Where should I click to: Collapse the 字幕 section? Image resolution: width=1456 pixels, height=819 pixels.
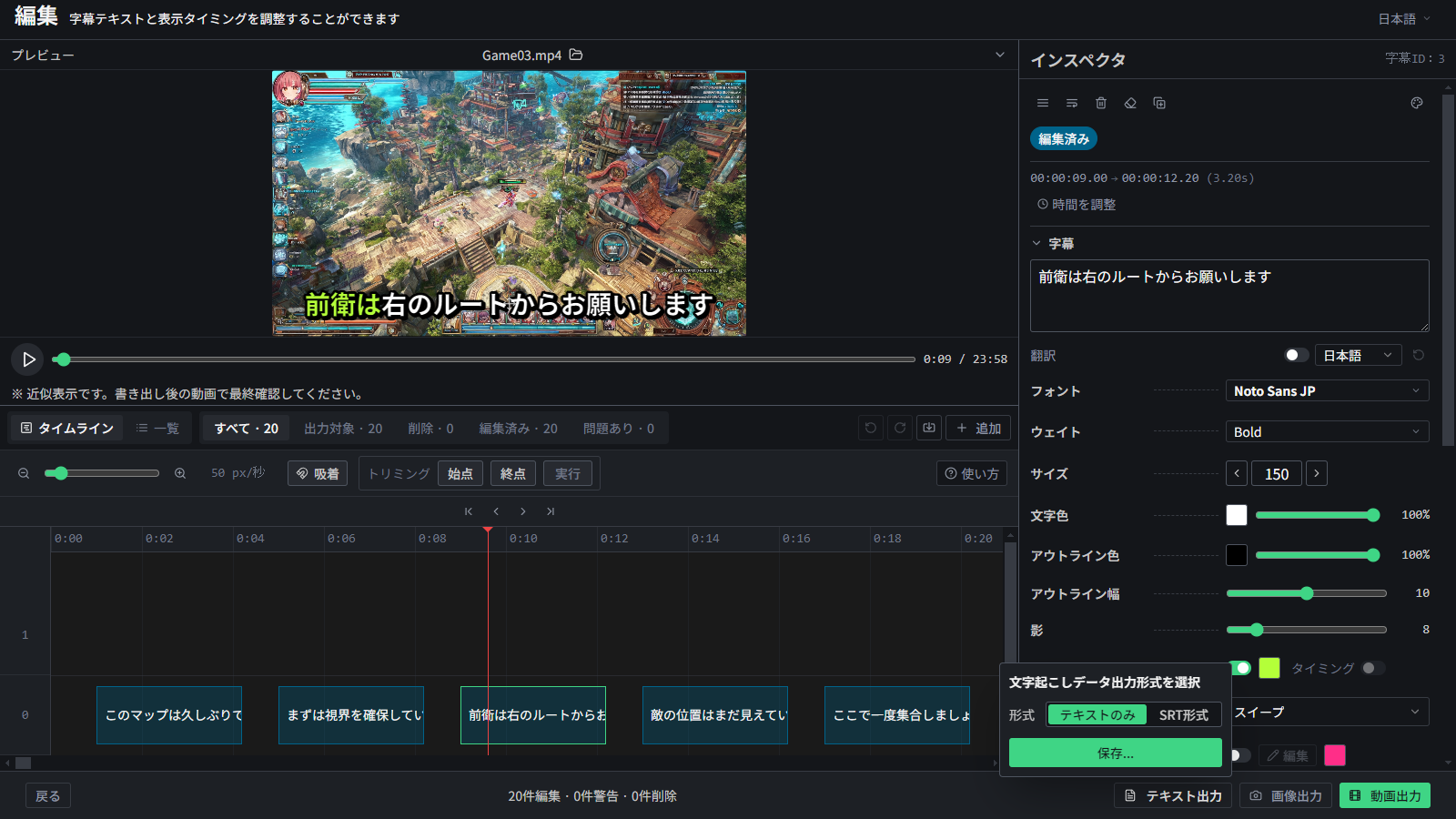(1053, 244)
